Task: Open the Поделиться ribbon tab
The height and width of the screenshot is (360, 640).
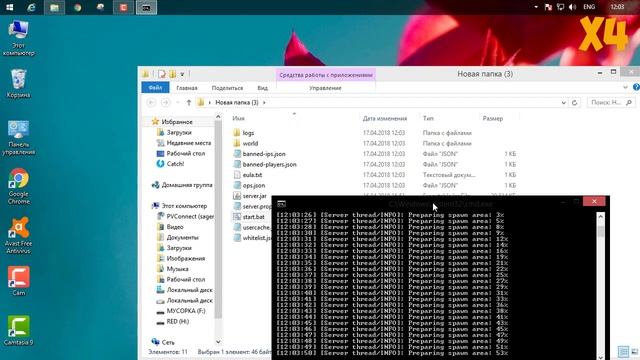Action: (x=227, y=88)
